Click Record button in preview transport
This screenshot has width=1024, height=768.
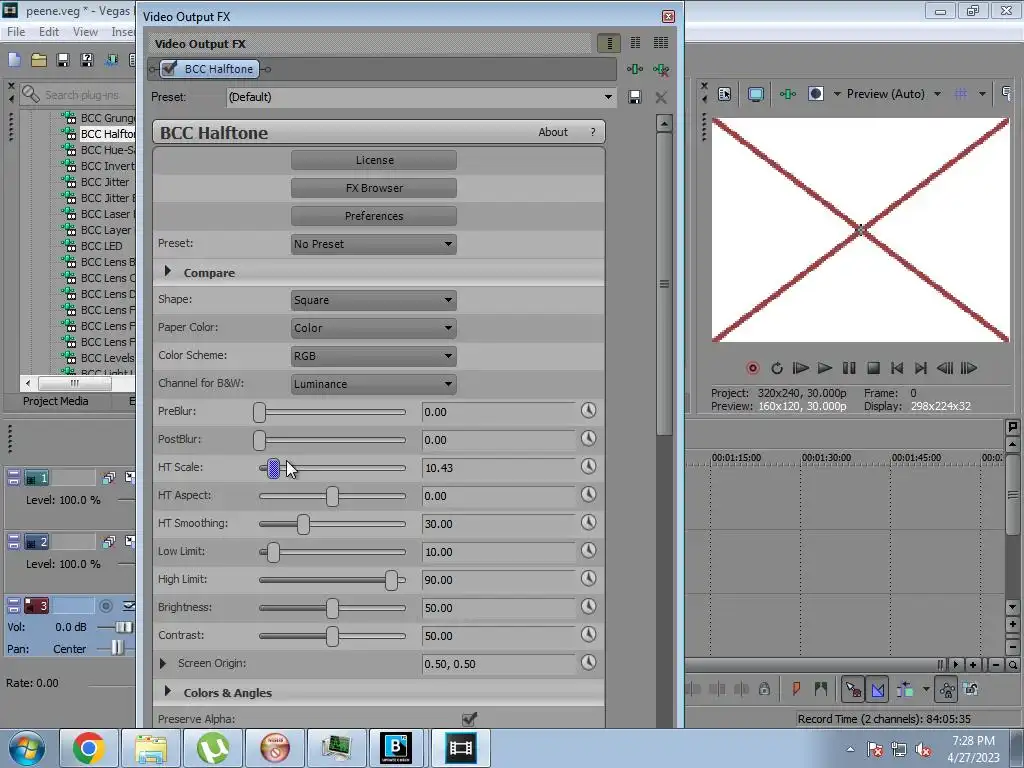pos(752,368)
